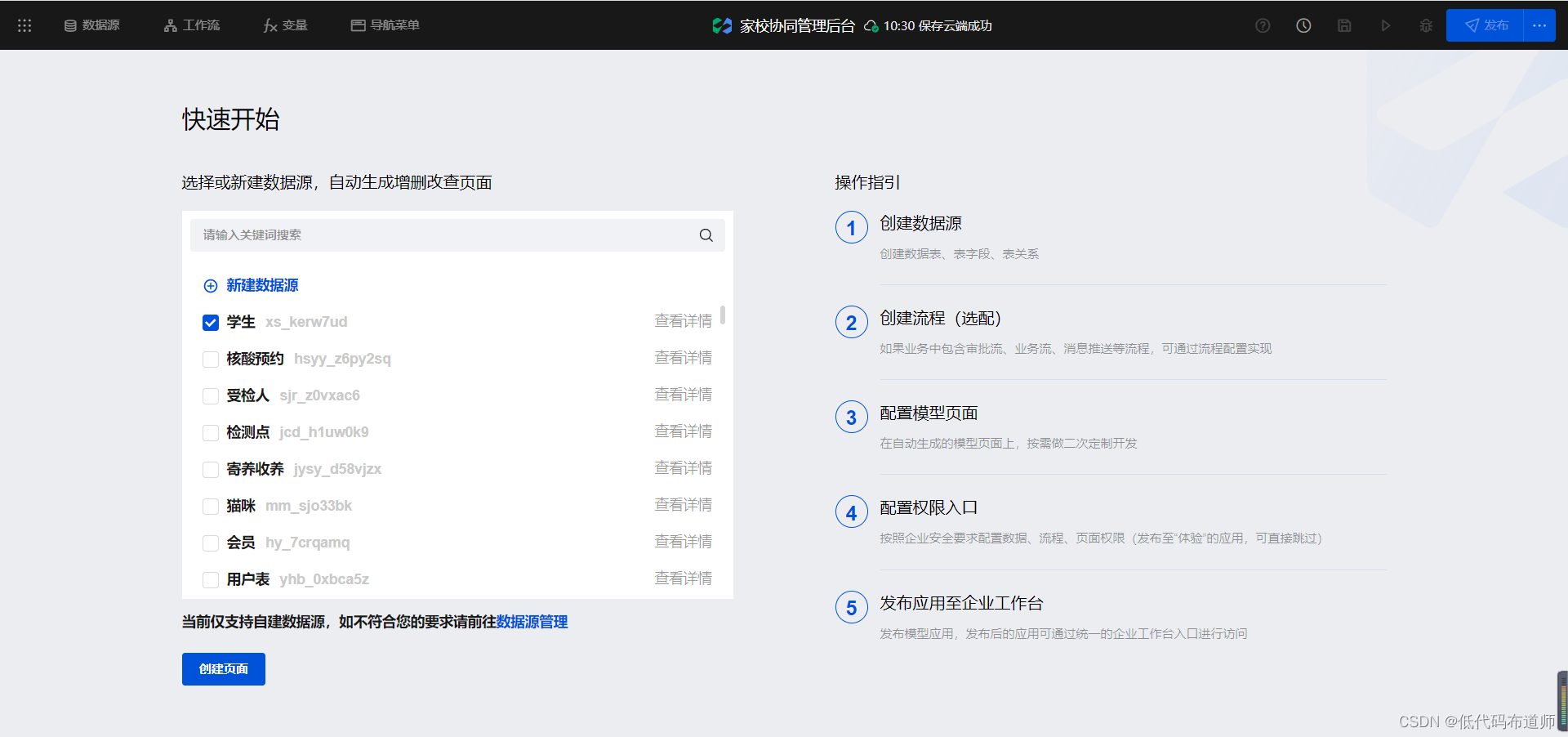Viewport: 1568px width, 737px height.
Task: Open the 工作流 top menu
Action: [x=192, y=25]
